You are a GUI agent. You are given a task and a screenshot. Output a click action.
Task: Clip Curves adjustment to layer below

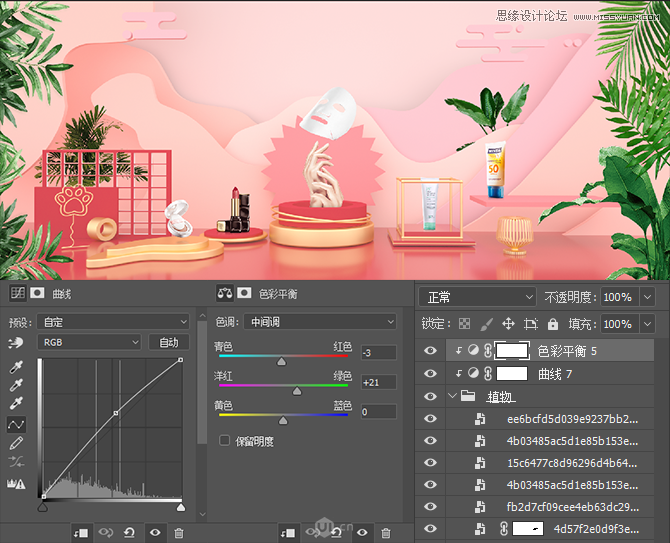(x=81, y=533)
